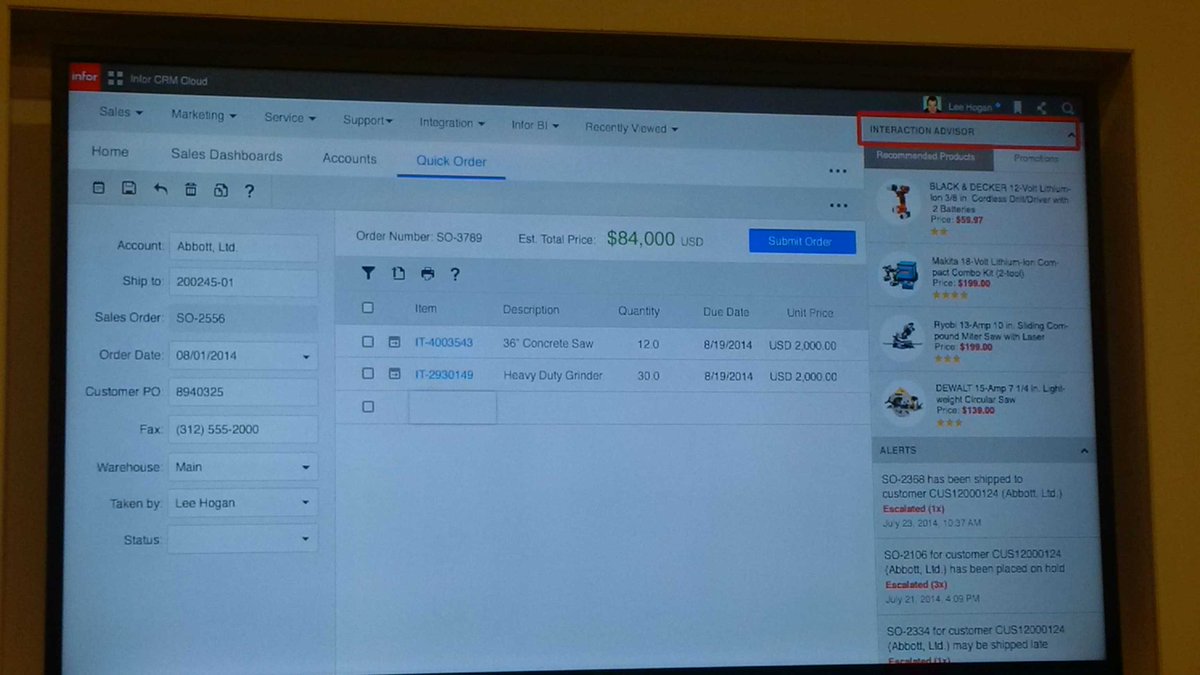This screenshot has width=1200, height=675.
Task: Open help in the order lines toolbar
Action: 455,274
